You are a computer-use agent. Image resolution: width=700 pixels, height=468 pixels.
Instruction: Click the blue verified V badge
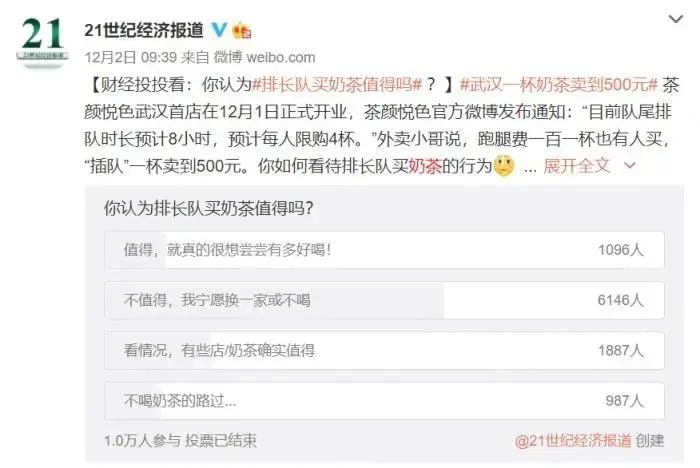219,29
